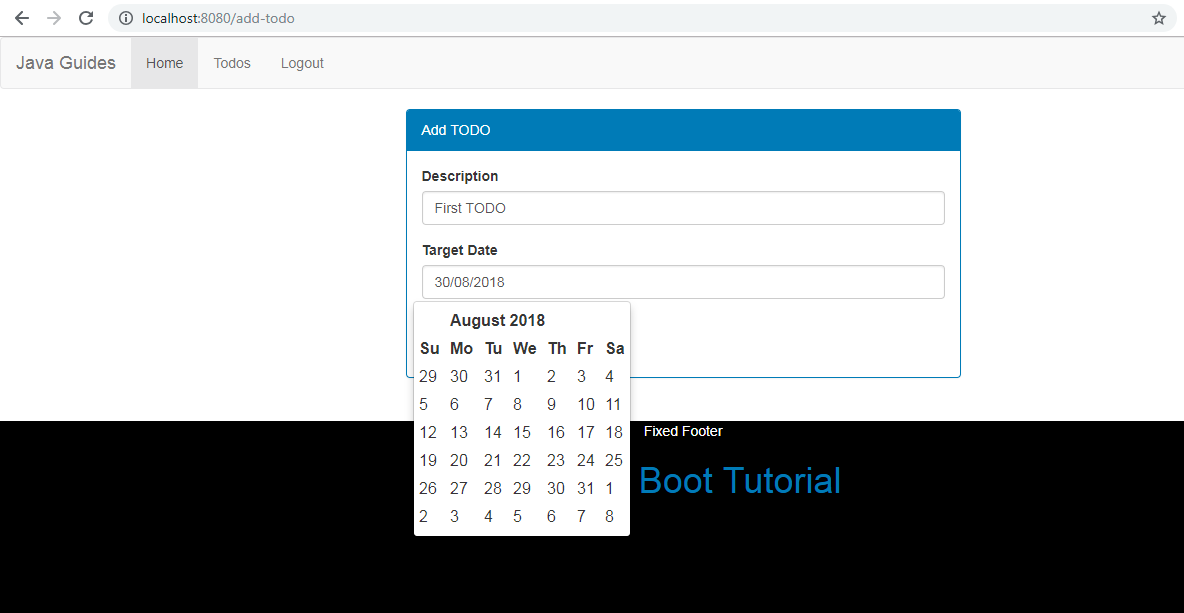The height and width of the screenshot is (613, 1184).
Task: Click the Spring Boot Tutorial footer text
Action: point(739,481)
